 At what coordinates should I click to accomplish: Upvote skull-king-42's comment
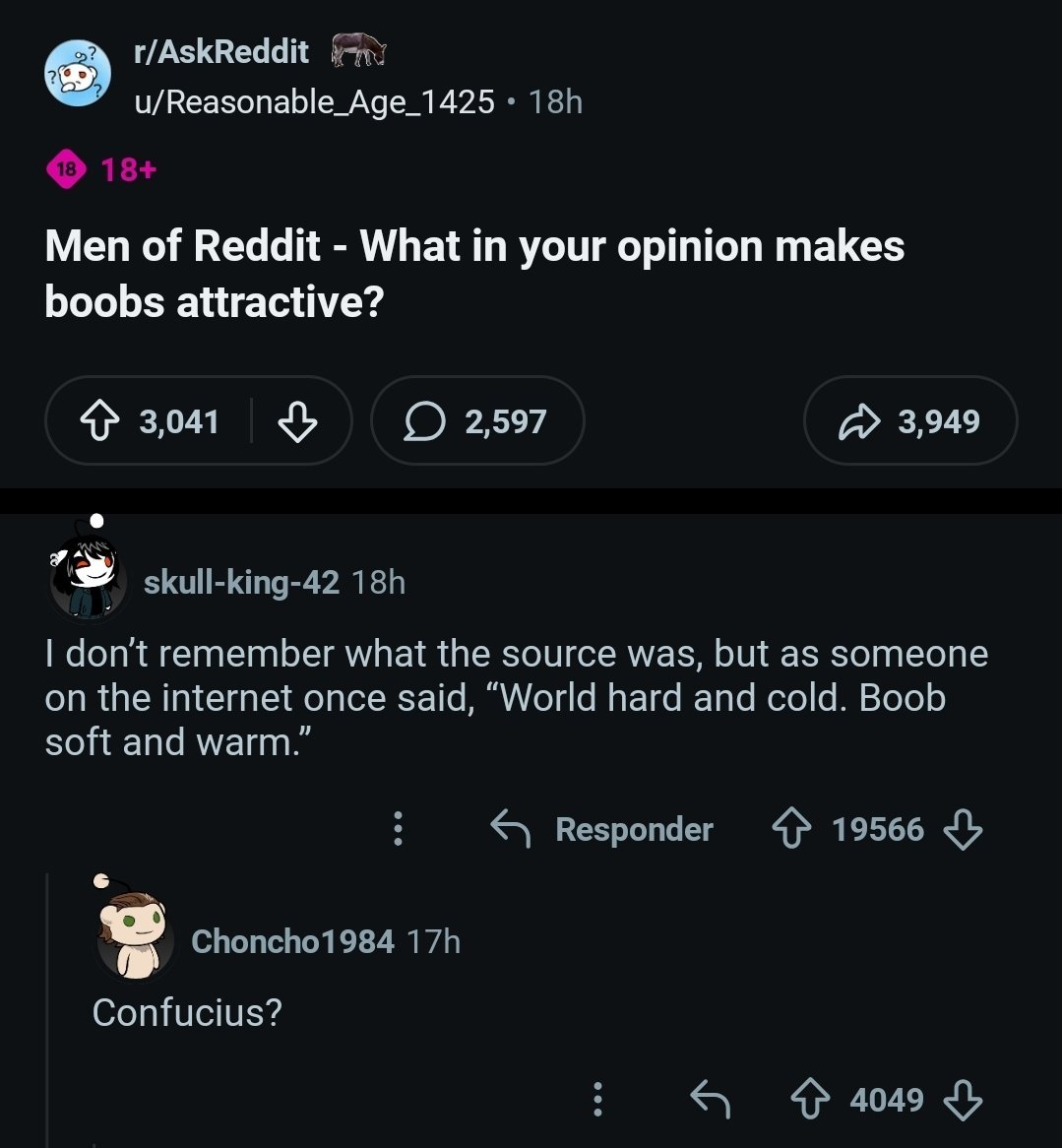(790, 829)
